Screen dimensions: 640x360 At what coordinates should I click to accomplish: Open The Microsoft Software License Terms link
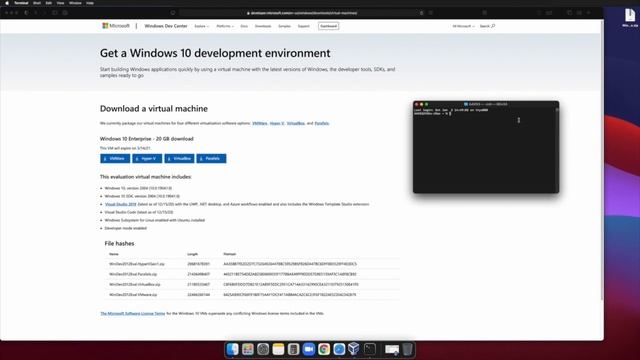coord(133,313)
